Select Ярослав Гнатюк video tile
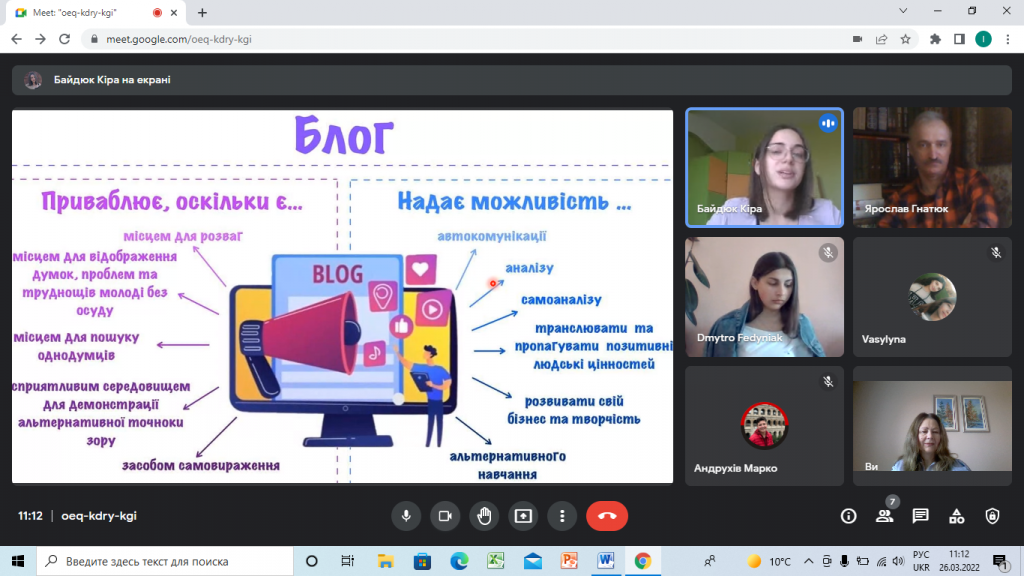The width and height of the screenshot is (1024, 576). [932, 167]
